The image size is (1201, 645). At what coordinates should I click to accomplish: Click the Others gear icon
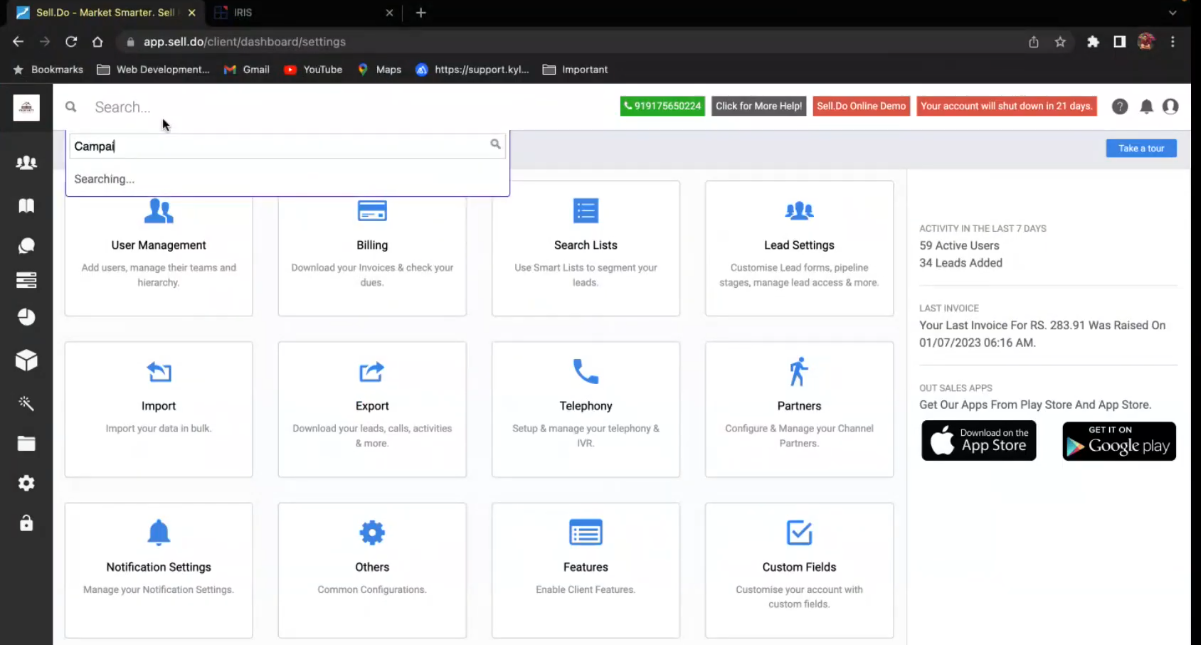tap(372, 533)
